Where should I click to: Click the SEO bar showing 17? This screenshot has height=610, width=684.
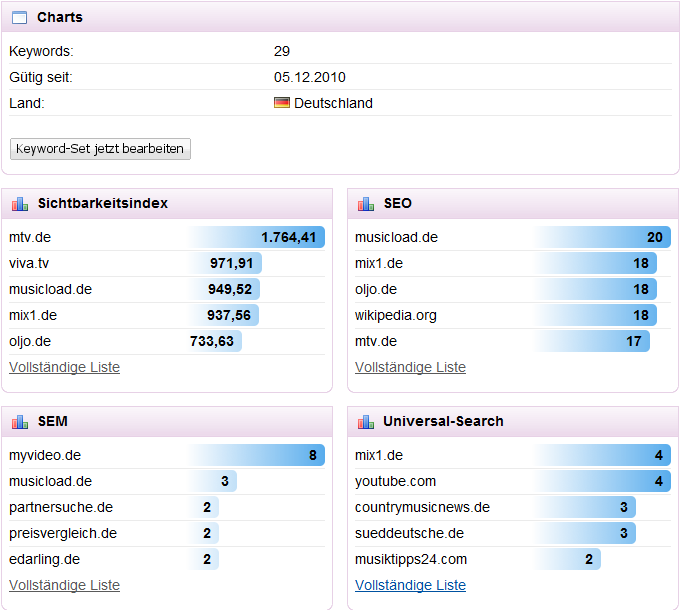tap(592, 341)
